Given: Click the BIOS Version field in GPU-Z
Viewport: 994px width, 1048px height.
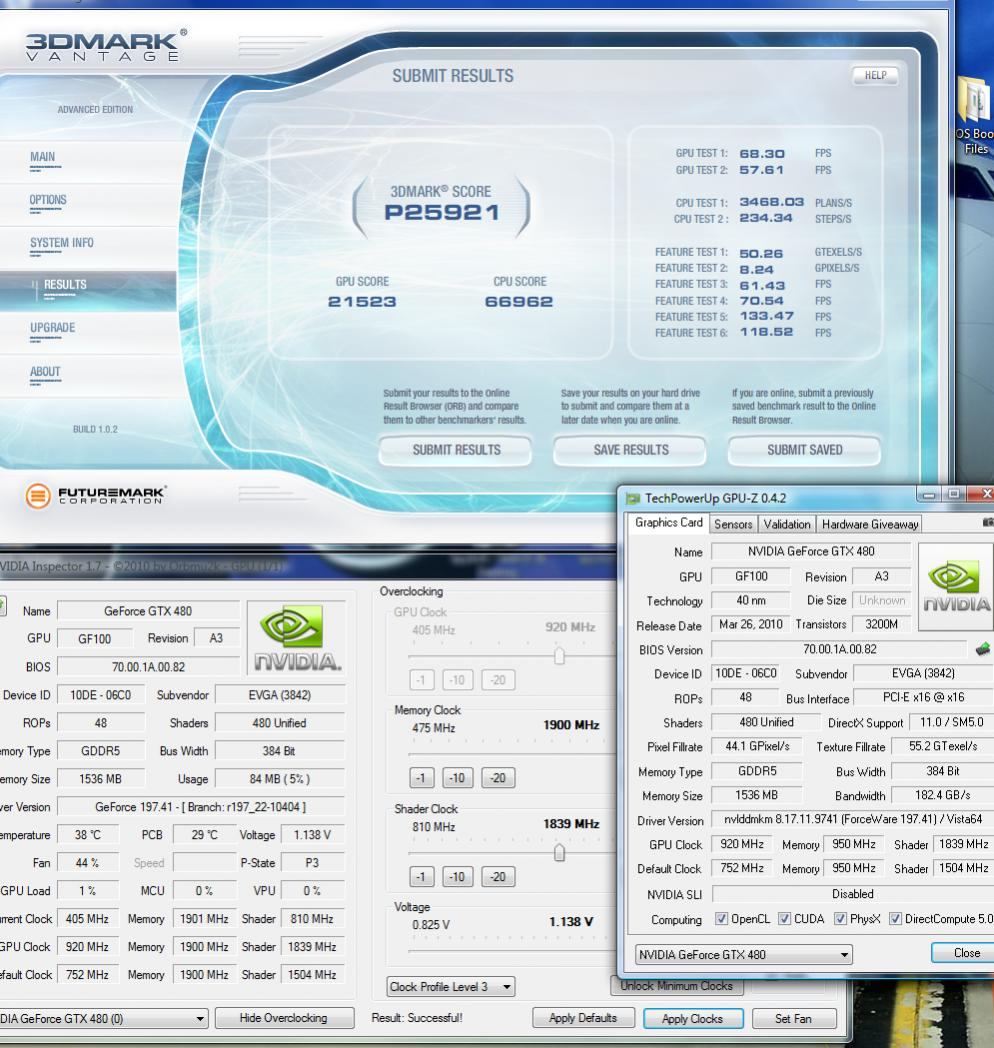Looking at the screenshot, I should pyautogui.click(x=839, y=649).
